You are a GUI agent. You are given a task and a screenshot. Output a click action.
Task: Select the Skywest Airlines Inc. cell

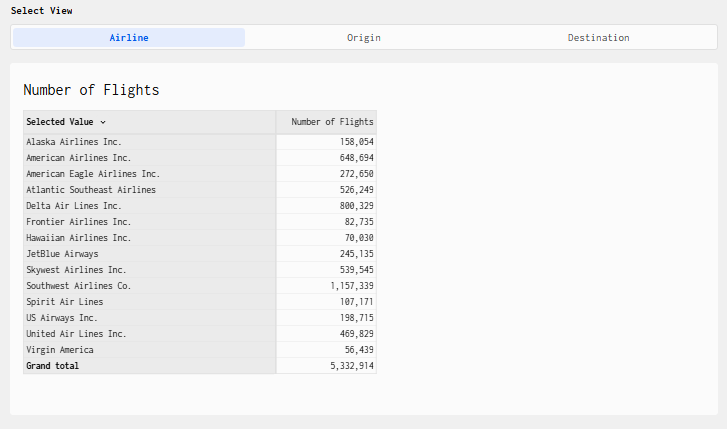tap(76, 270)
